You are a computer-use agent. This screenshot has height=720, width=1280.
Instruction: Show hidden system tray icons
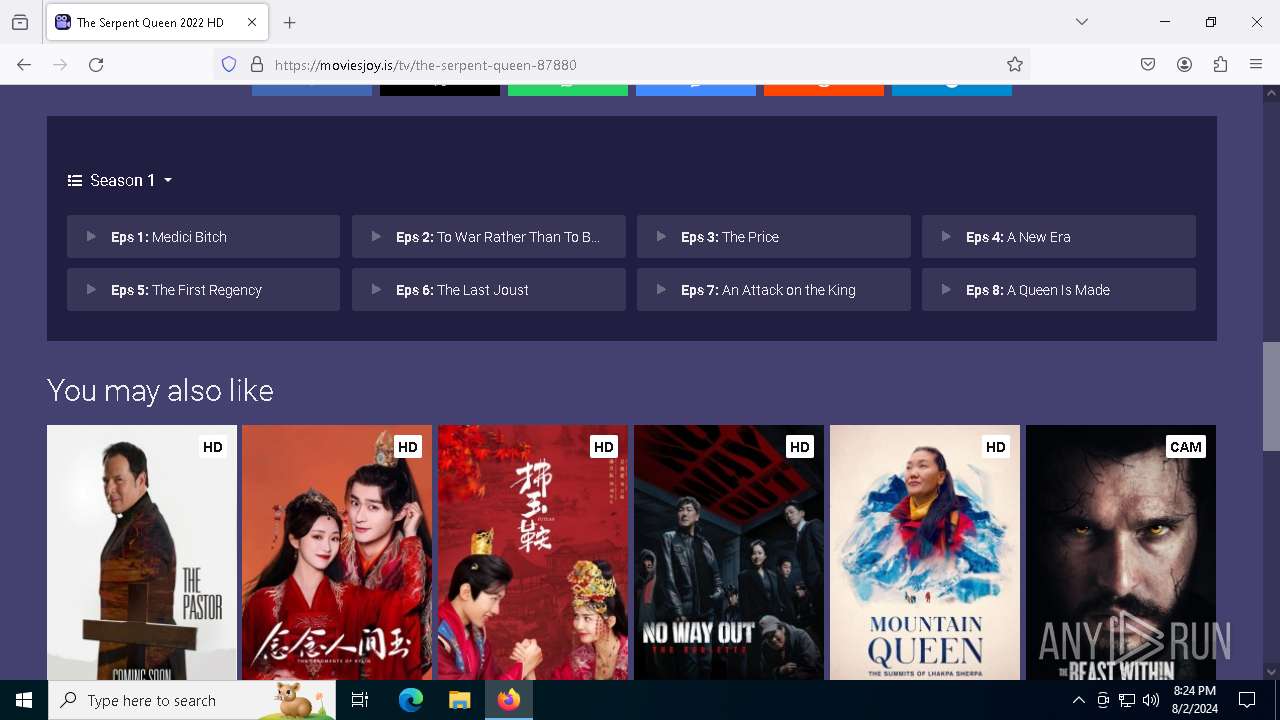tap(1078, 700)
